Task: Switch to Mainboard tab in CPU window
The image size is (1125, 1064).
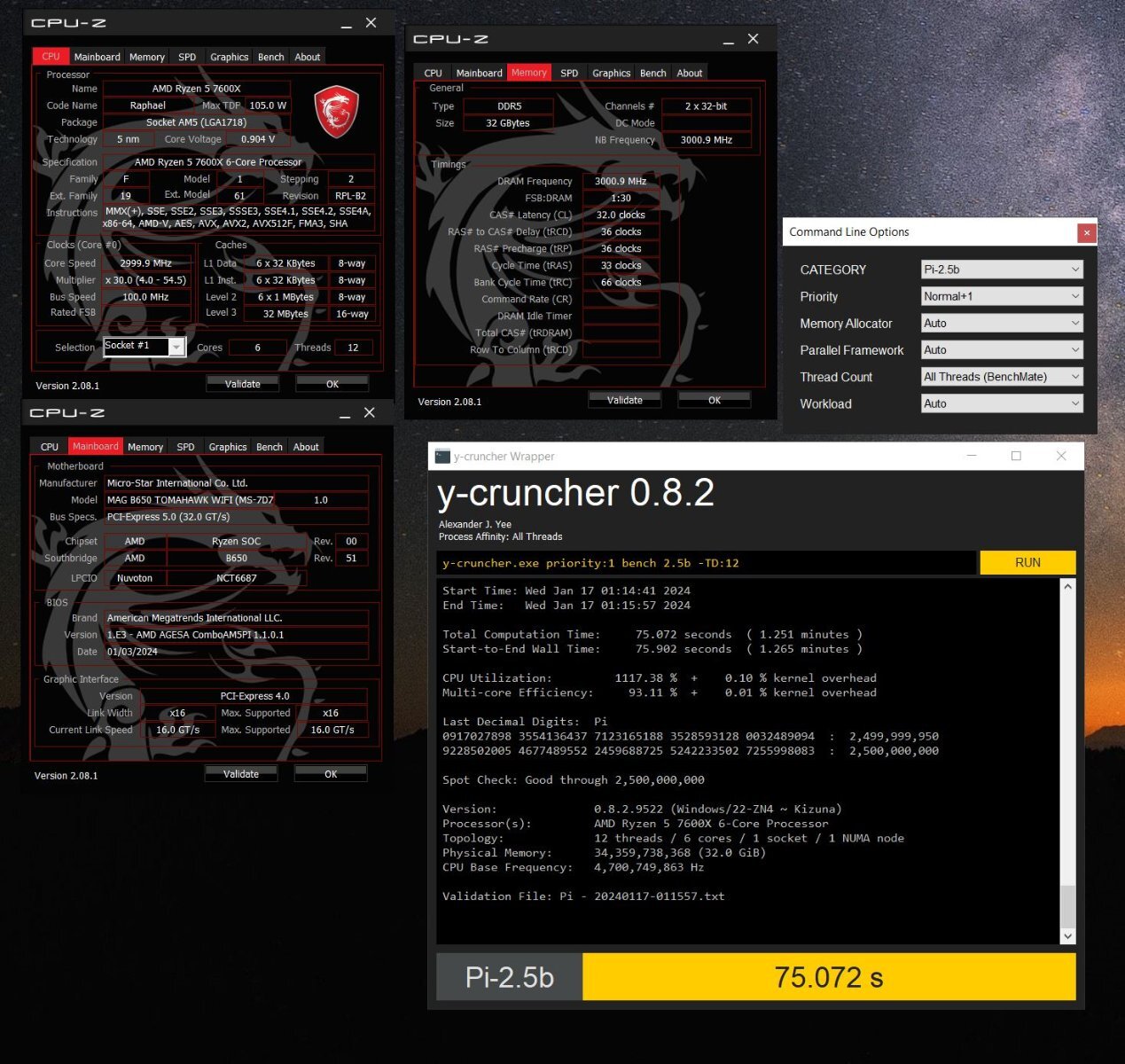Action: coord(97,57)
